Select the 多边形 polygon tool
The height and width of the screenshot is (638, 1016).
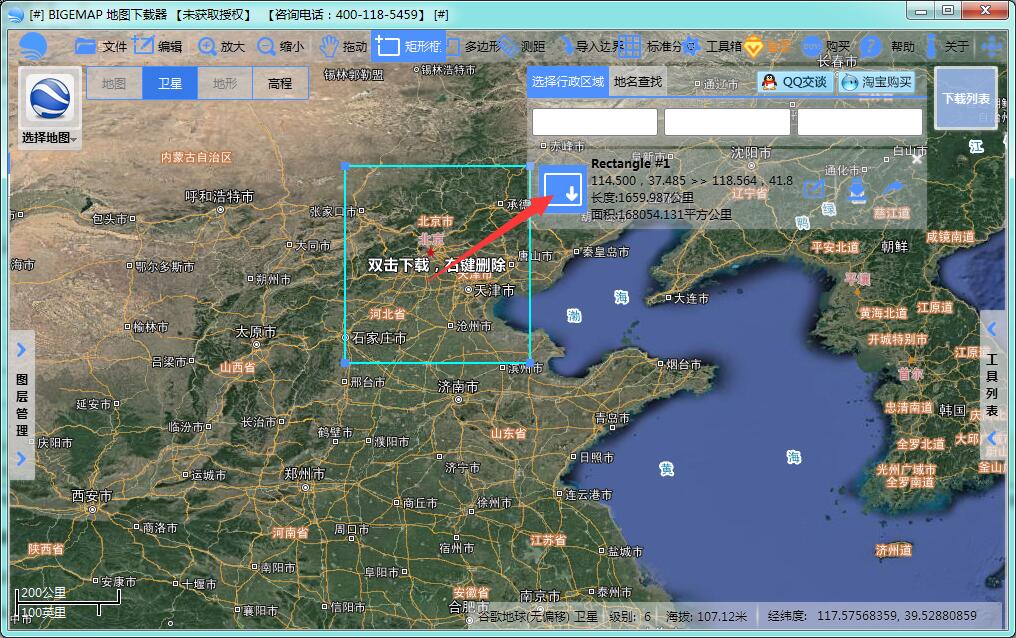click(473, 46)
